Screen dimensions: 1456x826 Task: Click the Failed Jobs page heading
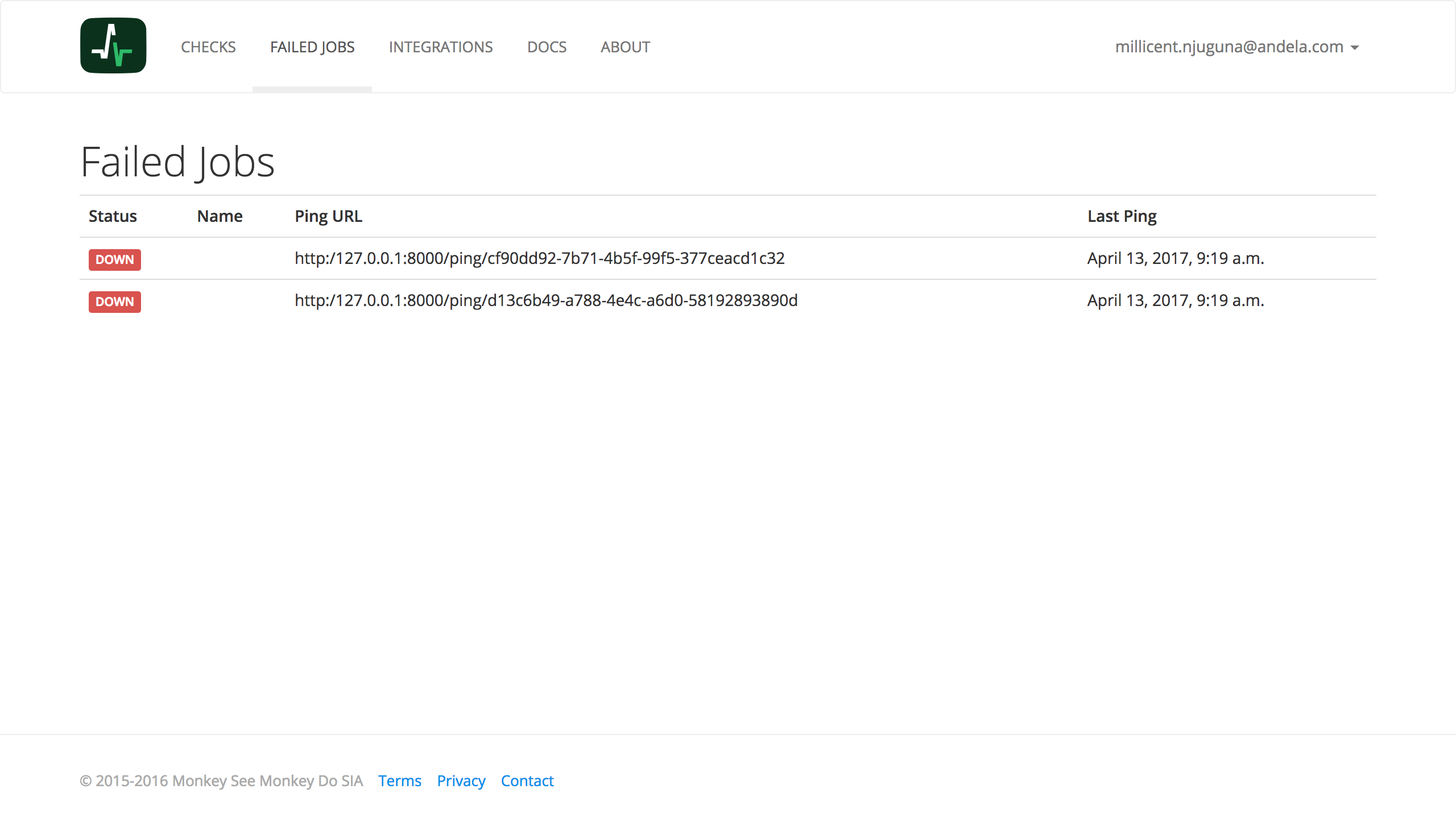(x=177, y=162)
